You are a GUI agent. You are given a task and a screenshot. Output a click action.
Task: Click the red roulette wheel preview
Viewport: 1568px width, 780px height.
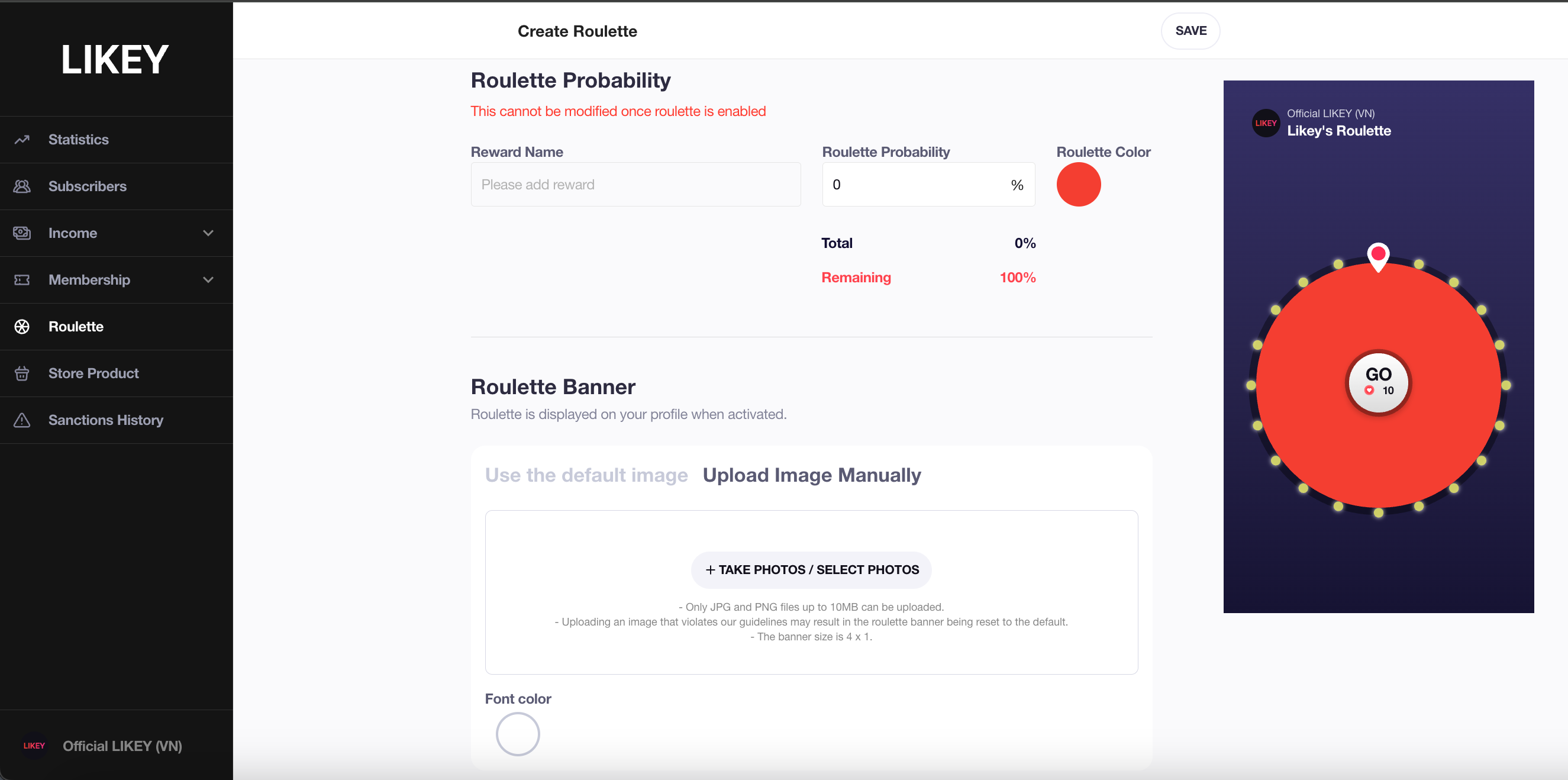point(1379,385)
